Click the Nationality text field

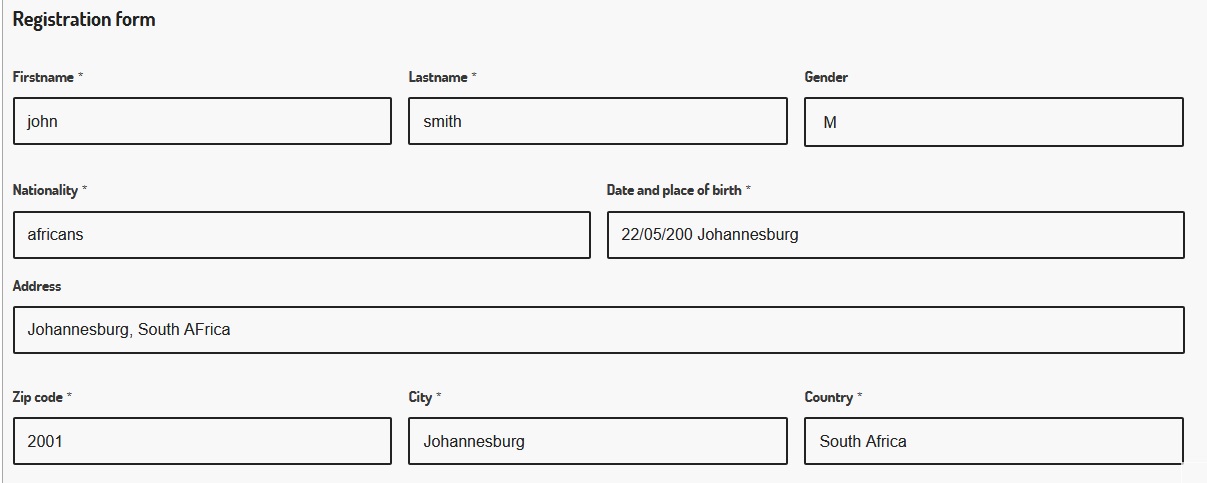(x=301, y=235)
